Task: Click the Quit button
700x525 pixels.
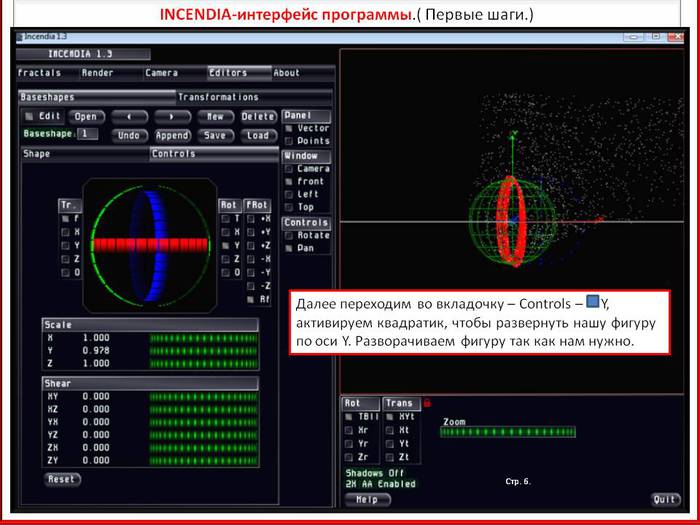Action: (x=665, y=500)
